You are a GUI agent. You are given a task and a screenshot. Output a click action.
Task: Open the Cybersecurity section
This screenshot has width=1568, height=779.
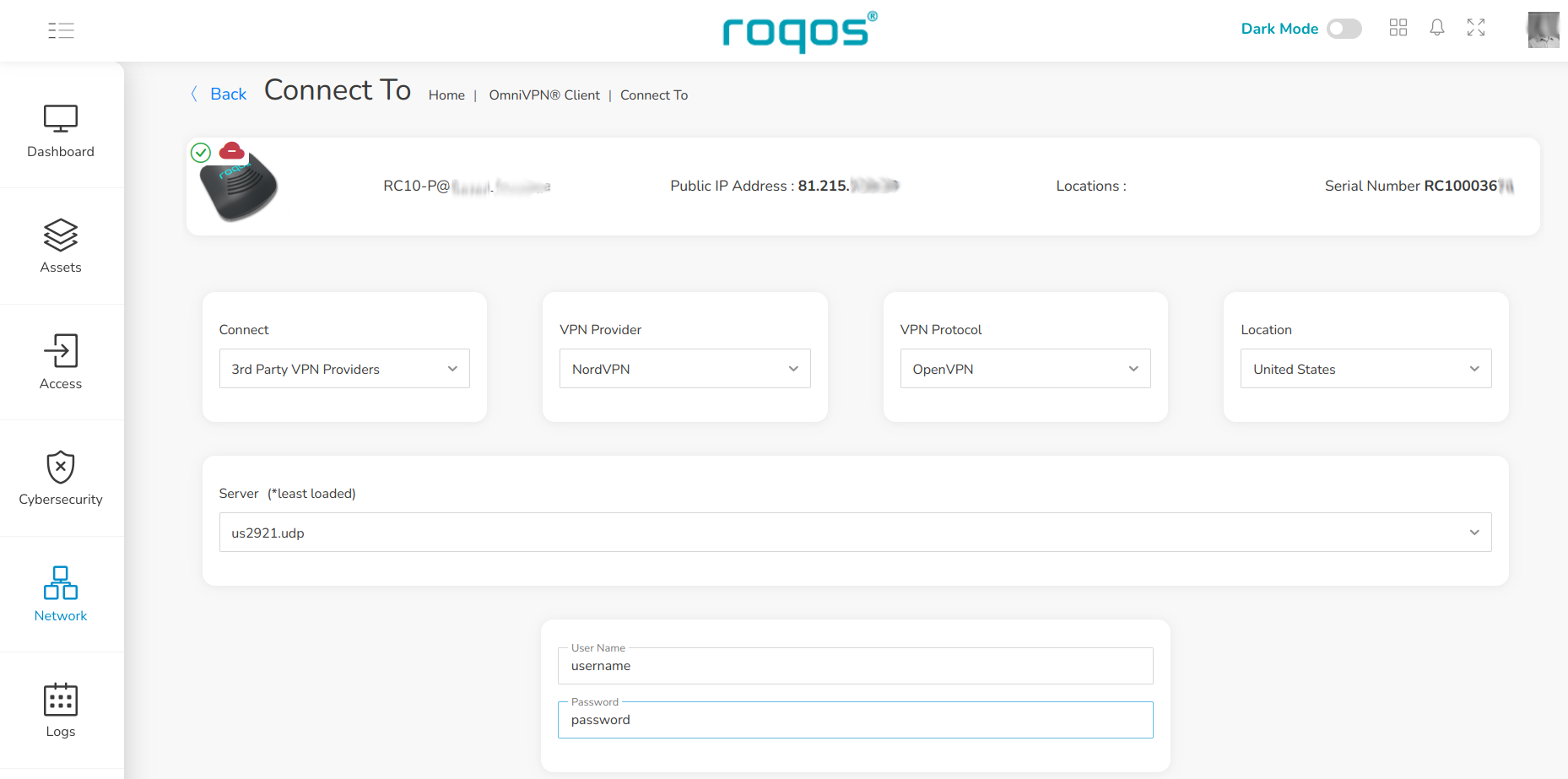[x=61, y=479]
